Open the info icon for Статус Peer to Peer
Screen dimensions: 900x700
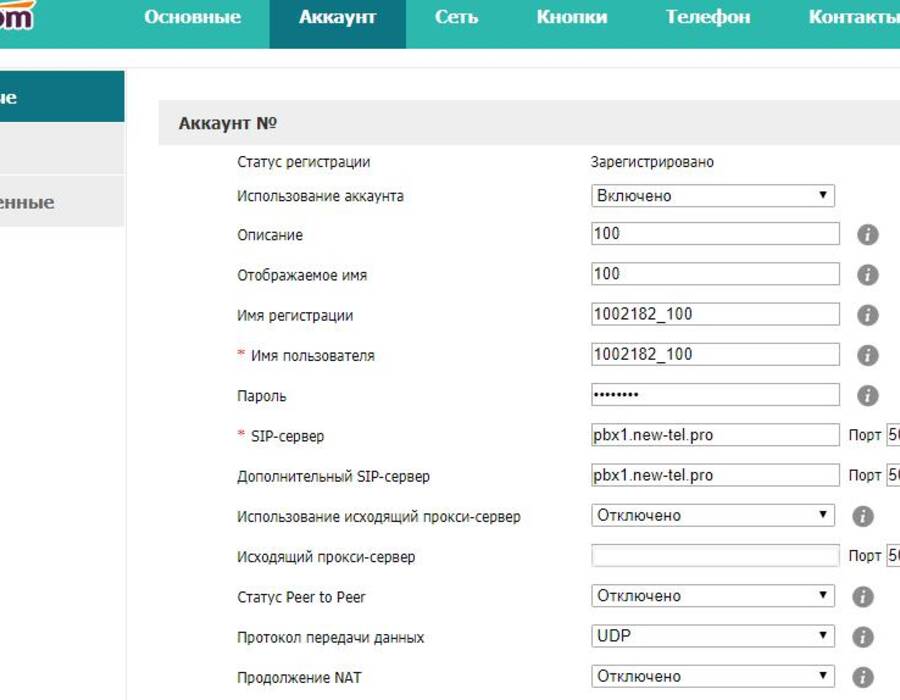[x=863, y=597]
